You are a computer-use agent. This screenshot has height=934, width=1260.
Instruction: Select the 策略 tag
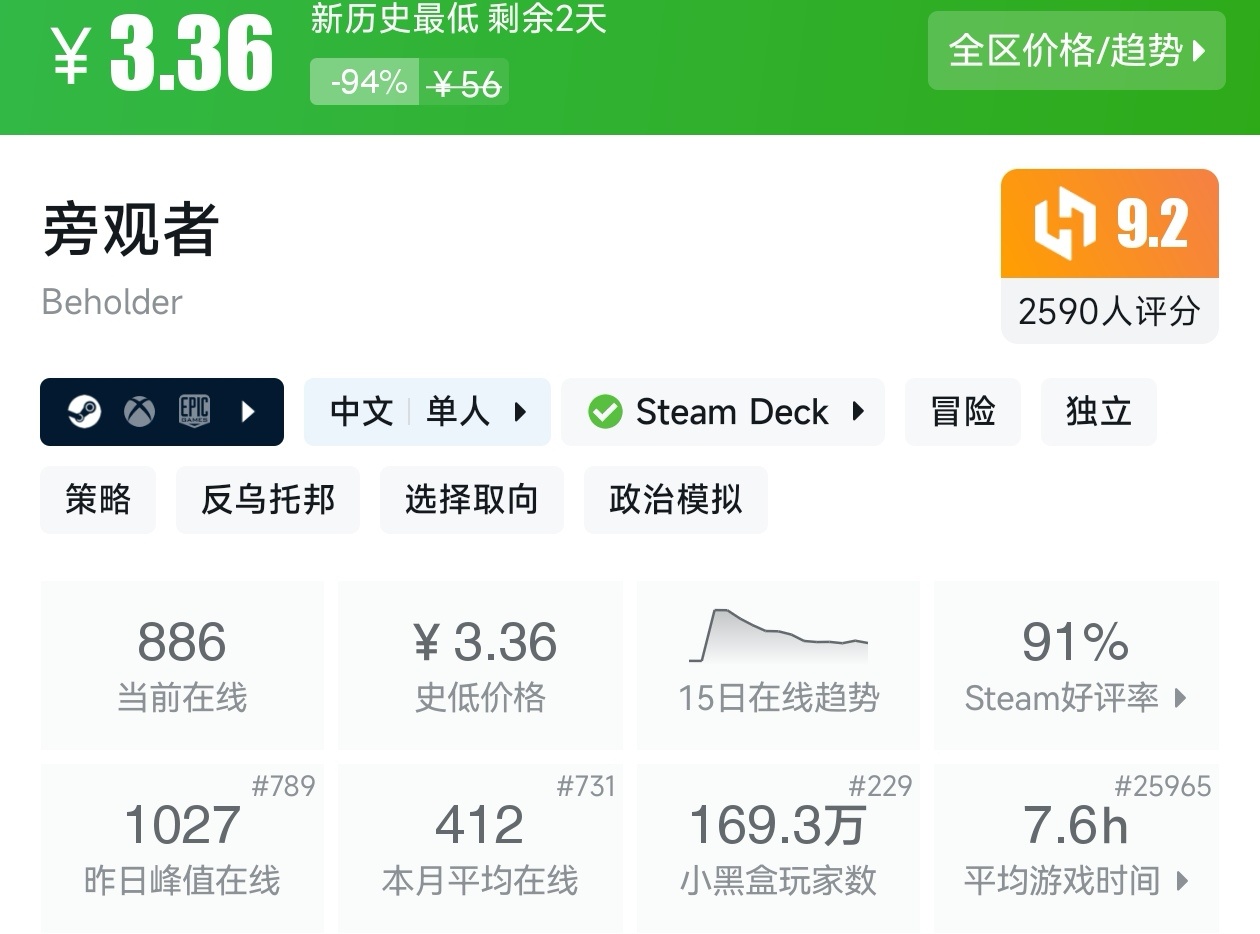pyautogui.click(x=97, y=500)
